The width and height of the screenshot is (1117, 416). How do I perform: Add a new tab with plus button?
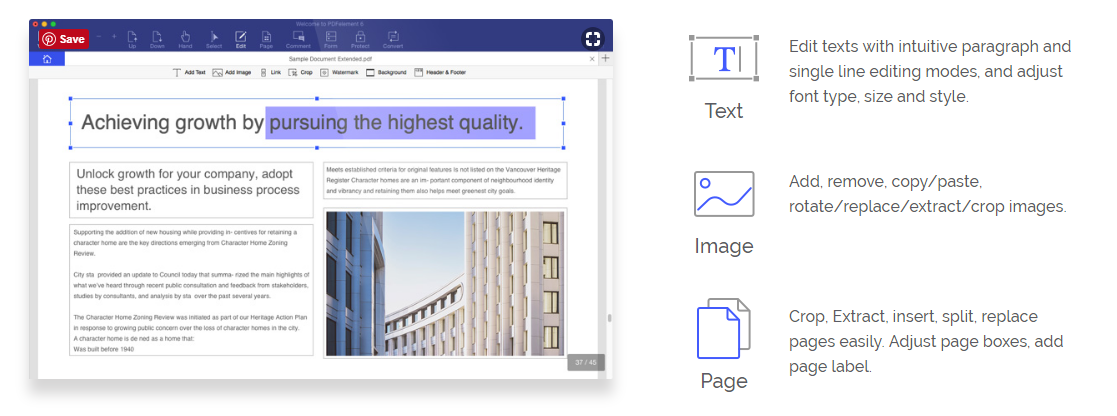(x=606, y=58)
